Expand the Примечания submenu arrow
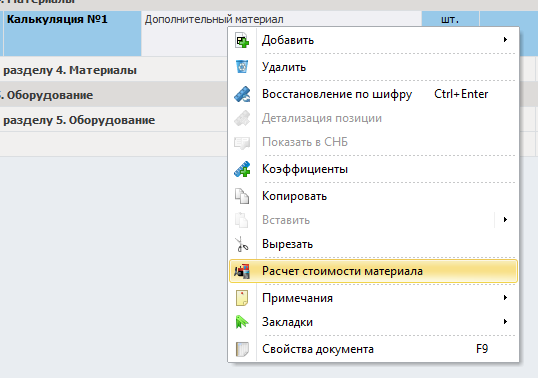Screen dimensions: 538x378 click(505, 298)
